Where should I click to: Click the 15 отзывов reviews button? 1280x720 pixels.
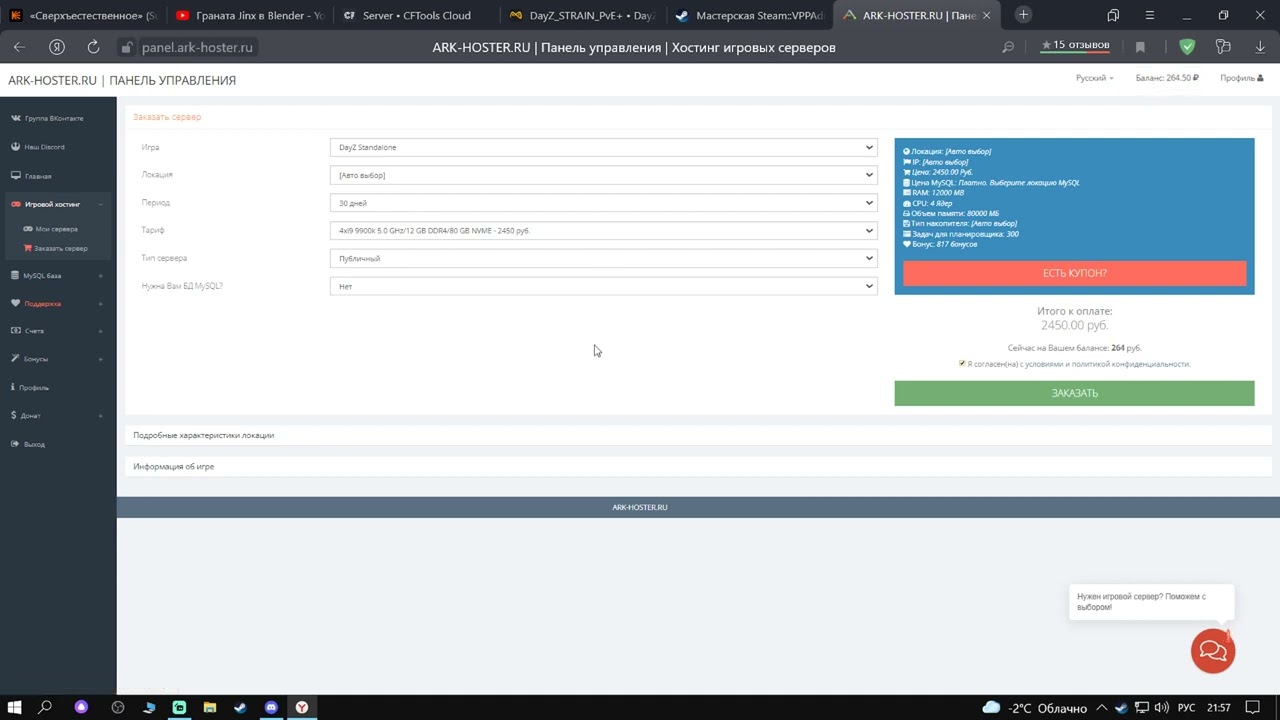(1075, 45)
